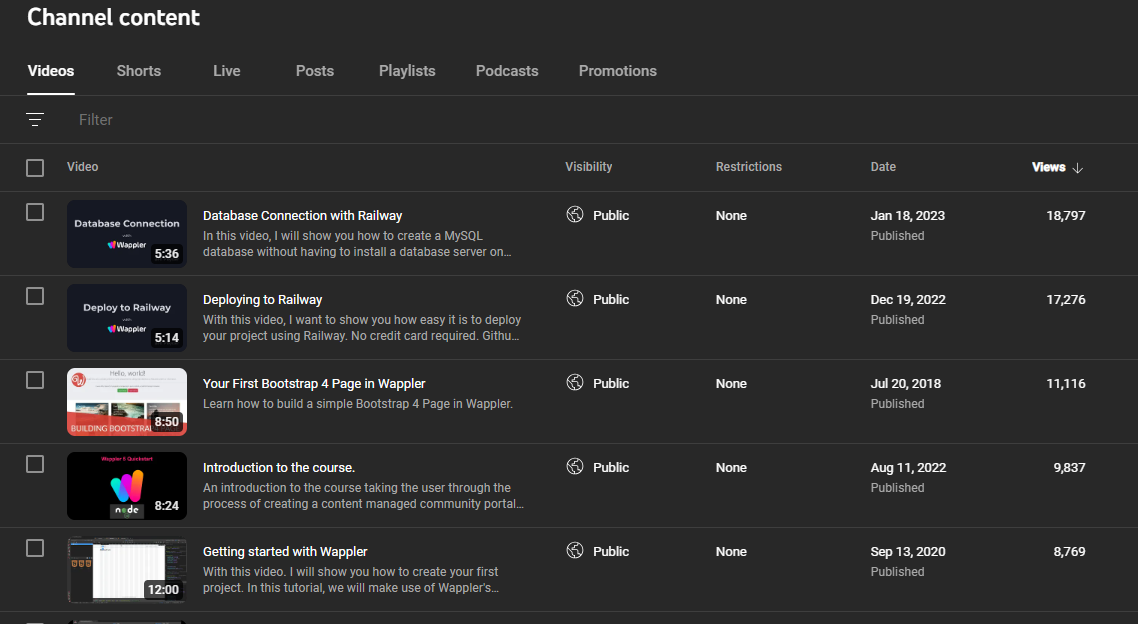Click the Dec 19, 2022 date
1138x624 pixels.
908,300
